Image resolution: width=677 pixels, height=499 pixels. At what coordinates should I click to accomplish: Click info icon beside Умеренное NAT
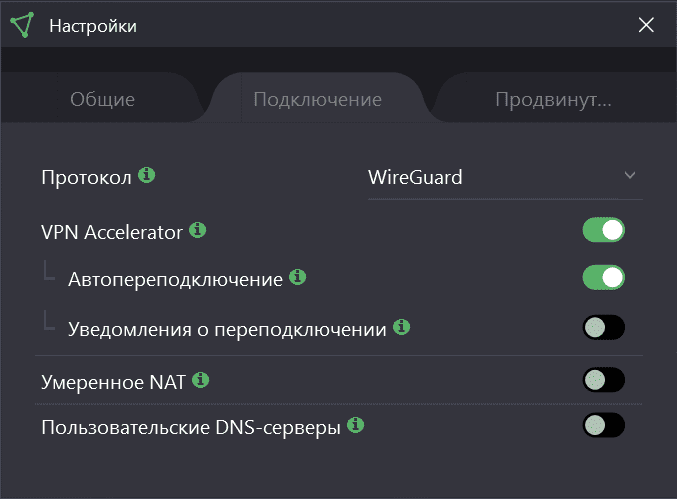pos(201,379)
